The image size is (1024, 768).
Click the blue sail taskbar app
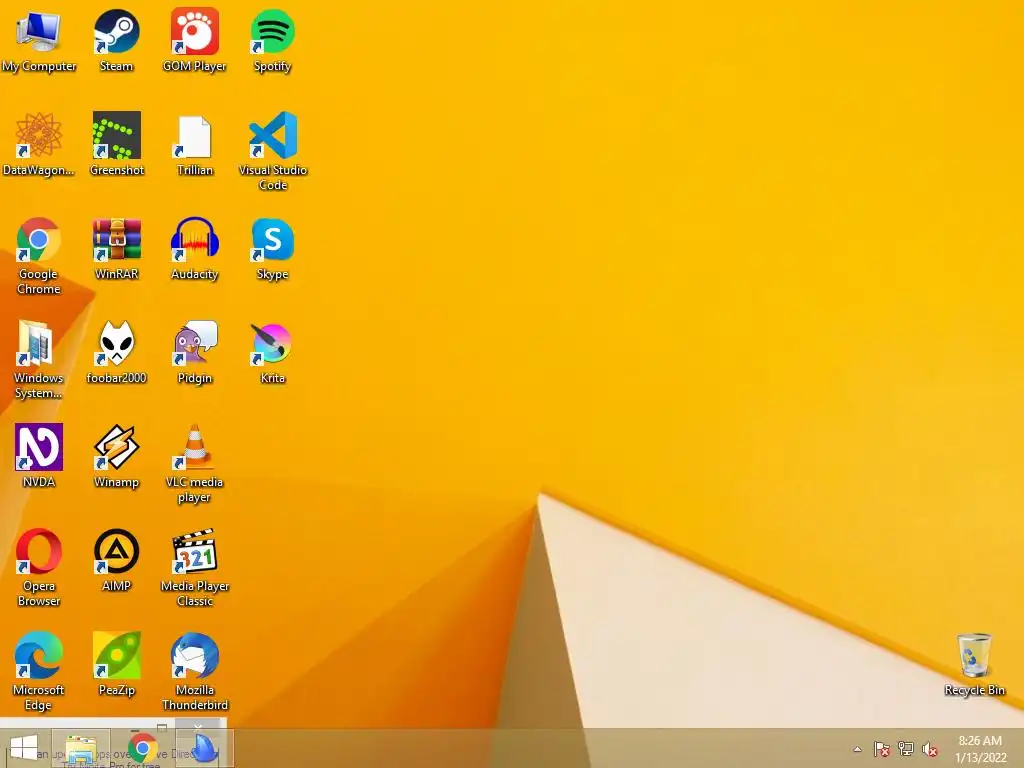(204, 749)
